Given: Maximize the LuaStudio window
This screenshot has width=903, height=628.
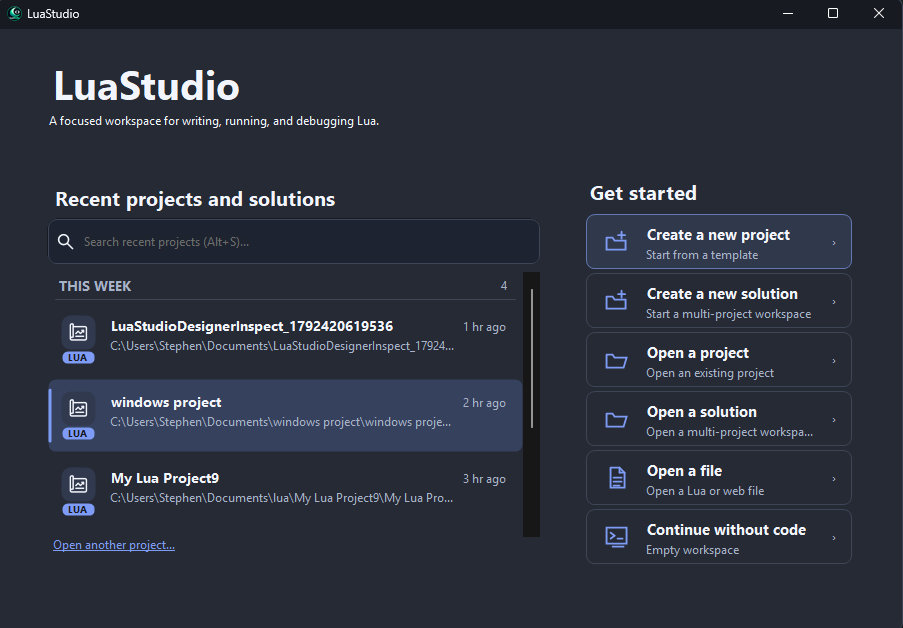Looking at the screenshot, I should (833, 13).
